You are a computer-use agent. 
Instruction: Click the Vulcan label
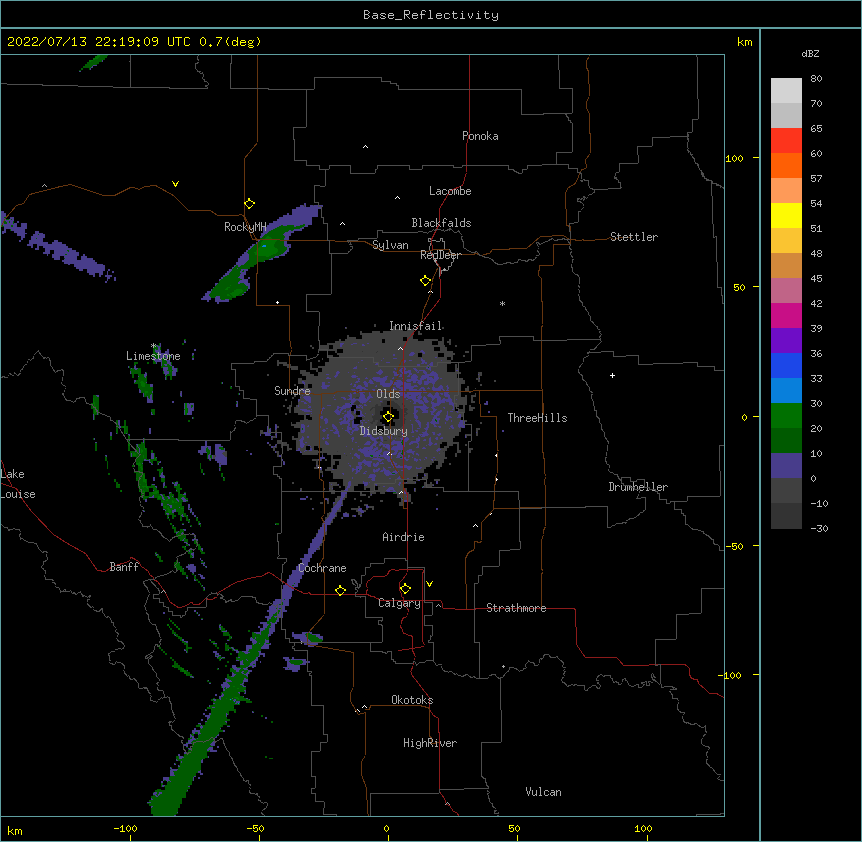click(543, 792)
